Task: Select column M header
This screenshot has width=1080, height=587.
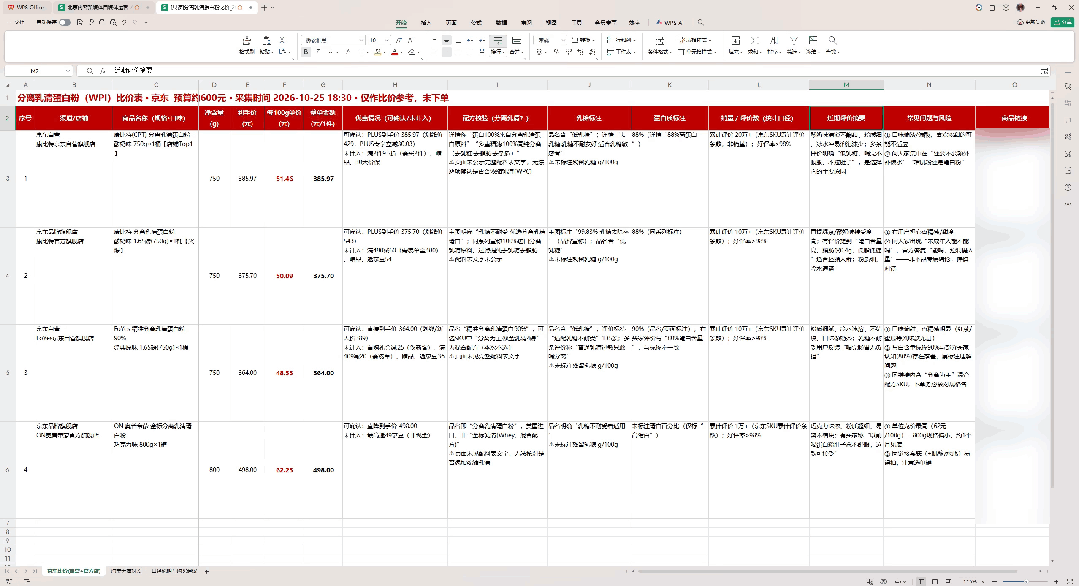Action: [847, 85]
